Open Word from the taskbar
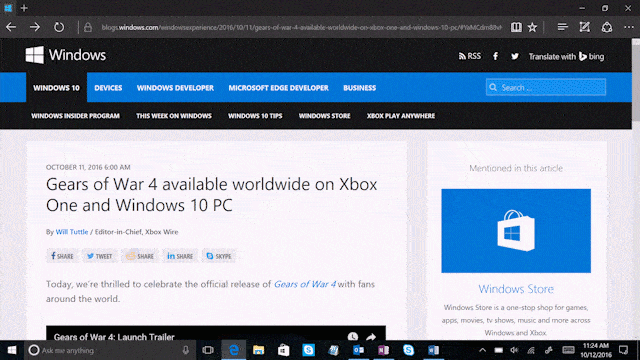Image resolution: width=640 pixels, height=360 pixels. pyautogui.click(x=433, y=350)
